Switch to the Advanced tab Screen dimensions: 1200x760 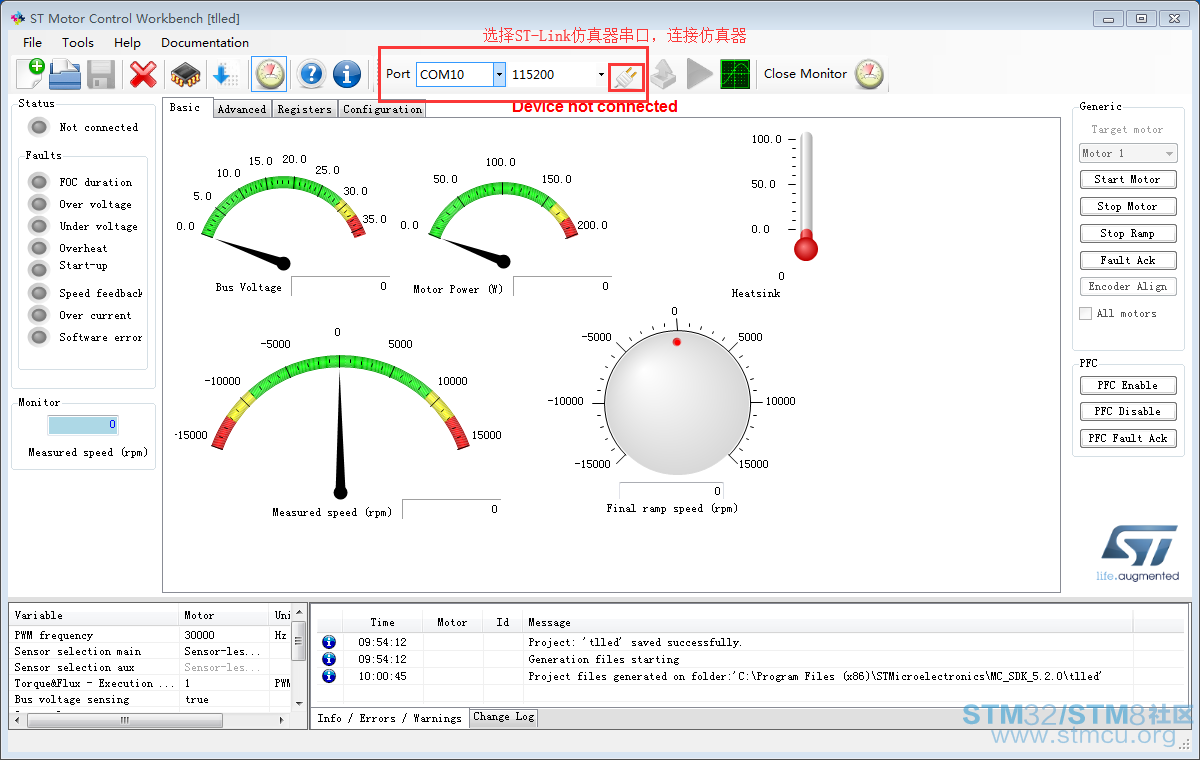(242, 109)
